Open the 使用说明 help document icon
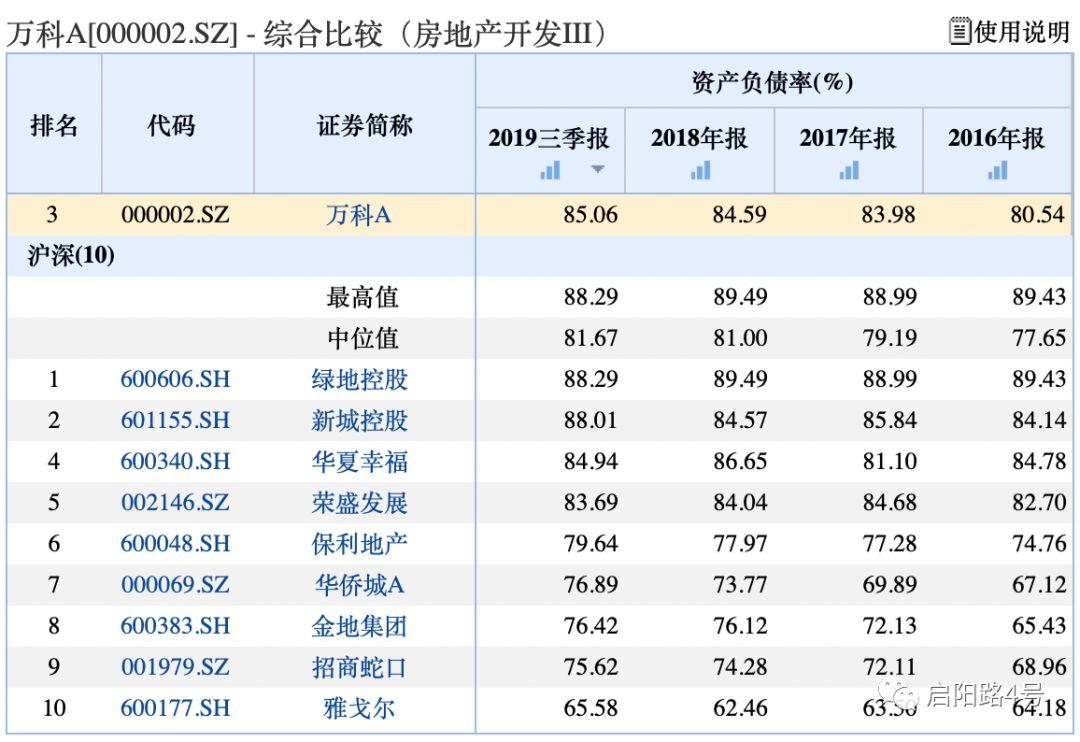 (959, 31)
